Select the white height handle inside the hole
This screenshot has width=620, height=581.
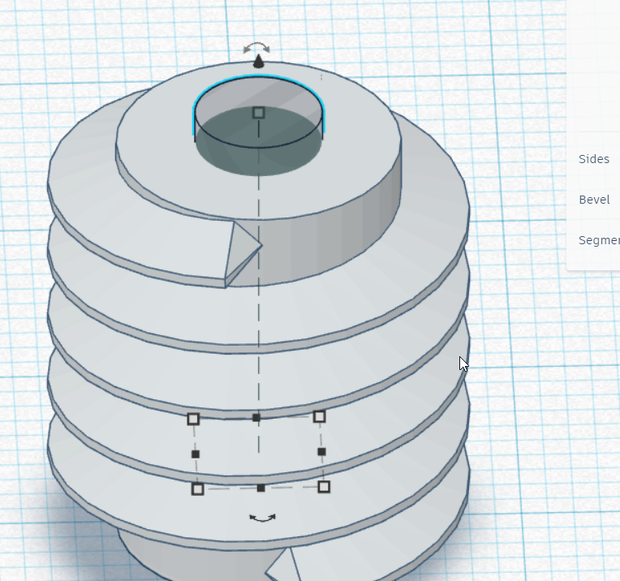pos(259,113)
